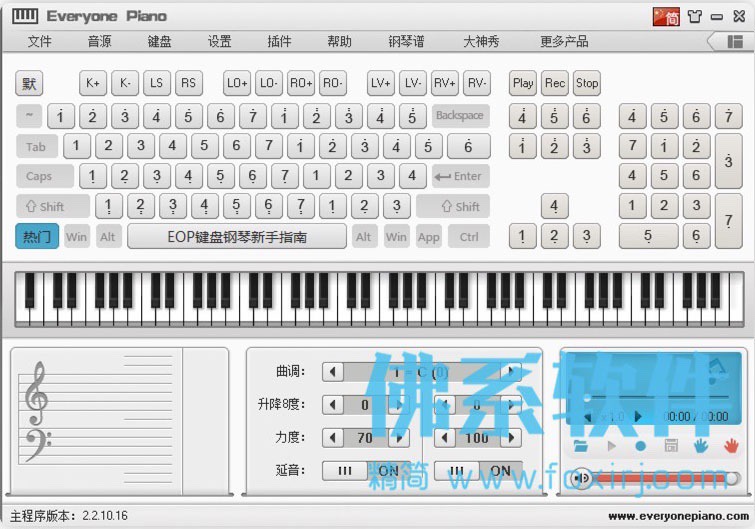Viewport: 755px width, 529px height.
Task: Decrease the 曲调 key with left arrow
Action: tap(333, 372)
